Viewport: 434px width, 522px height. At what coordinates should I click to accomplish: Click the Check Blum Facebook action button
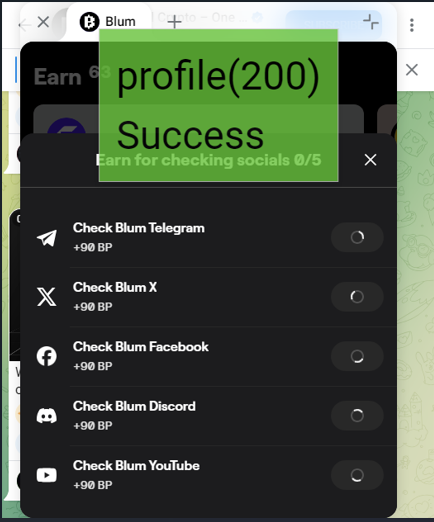pos(357,356)
